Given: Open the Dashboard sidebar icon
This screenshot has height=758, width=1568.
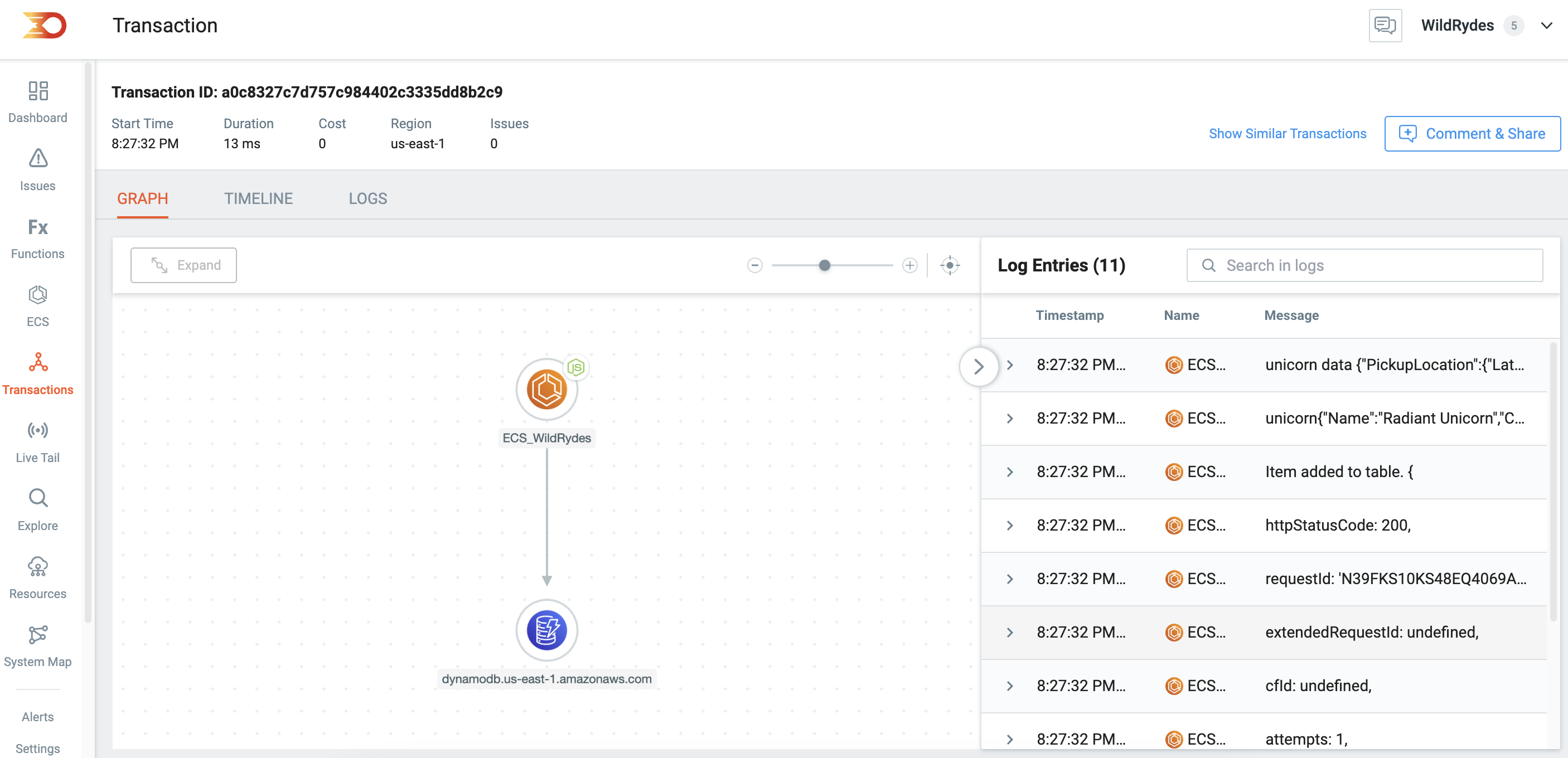Looking at the screenshot, I should point(38,91).
